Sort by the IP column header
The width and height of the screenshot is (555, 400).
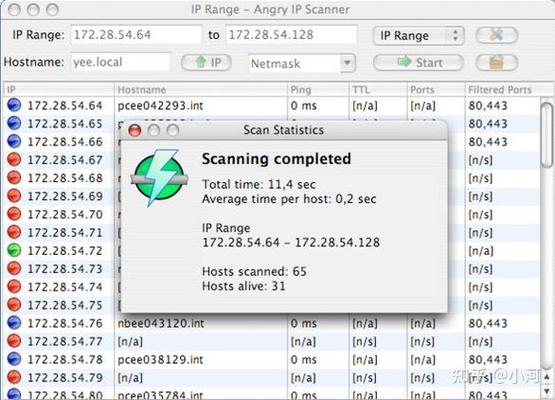pyautogui.click(x=59, y=90)
